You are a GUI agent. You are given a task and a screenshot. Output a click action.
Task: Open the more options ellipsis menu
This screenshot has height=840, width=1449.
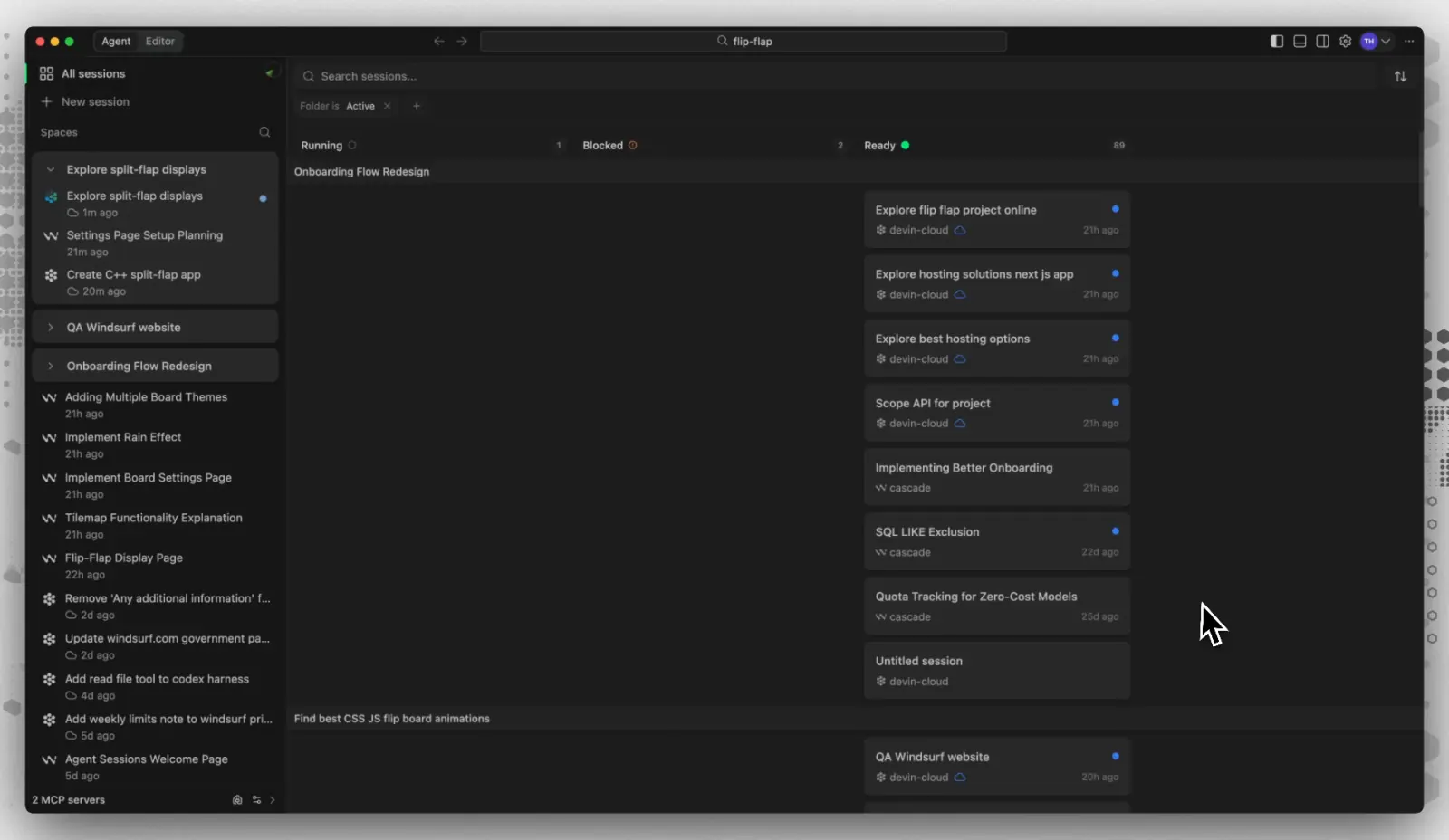point(1409,41)
